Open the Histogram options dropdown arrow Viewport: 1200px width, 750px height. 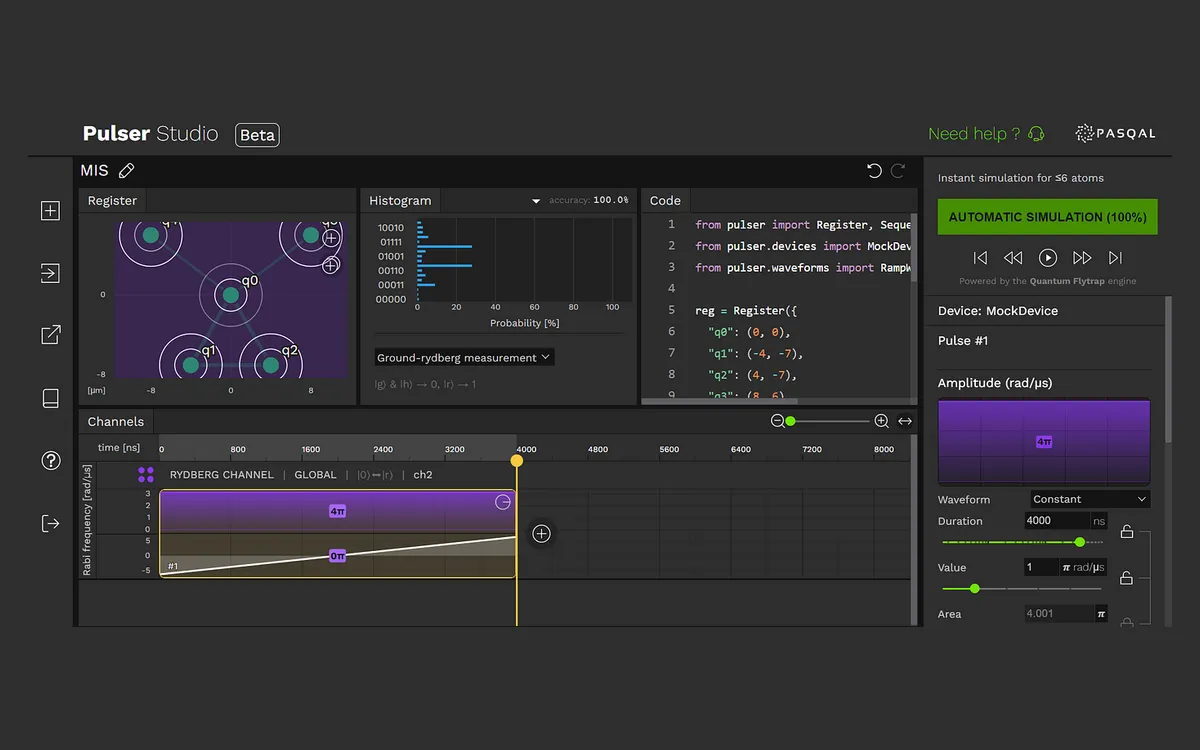(x=536, y=201)
